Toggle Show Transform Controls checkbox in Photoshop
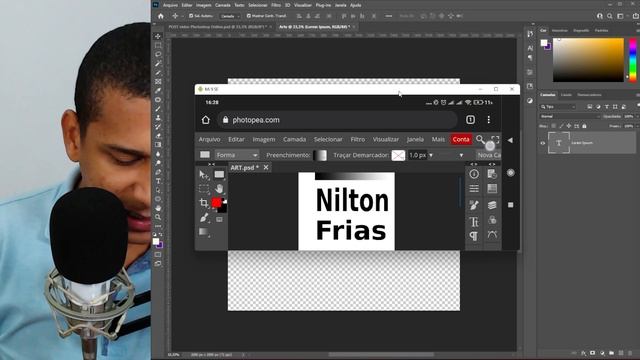 249,16
